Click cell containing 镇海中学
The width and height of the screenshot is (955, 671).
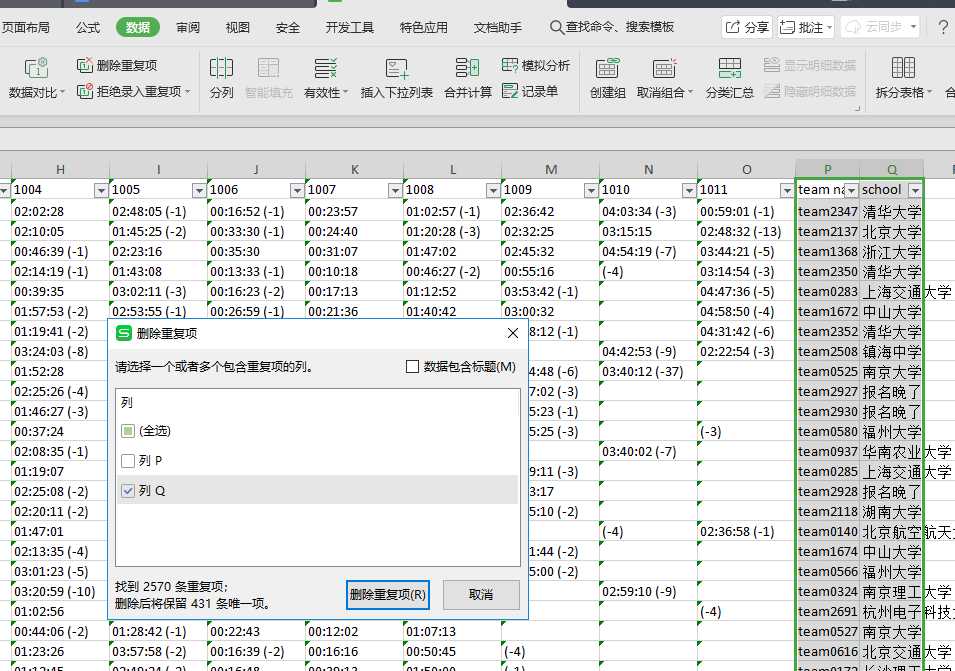tap(892, 351)
